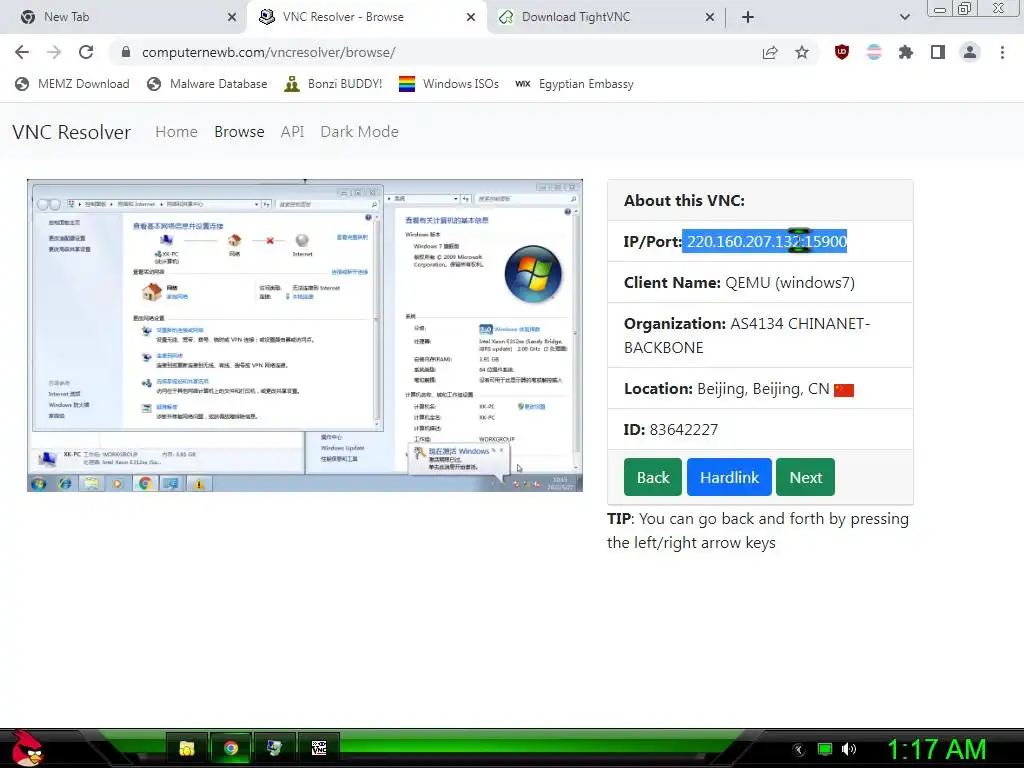The image size is (1024, 768).
Task: Show hidden tray icons arrow
Action: [799, 750]
